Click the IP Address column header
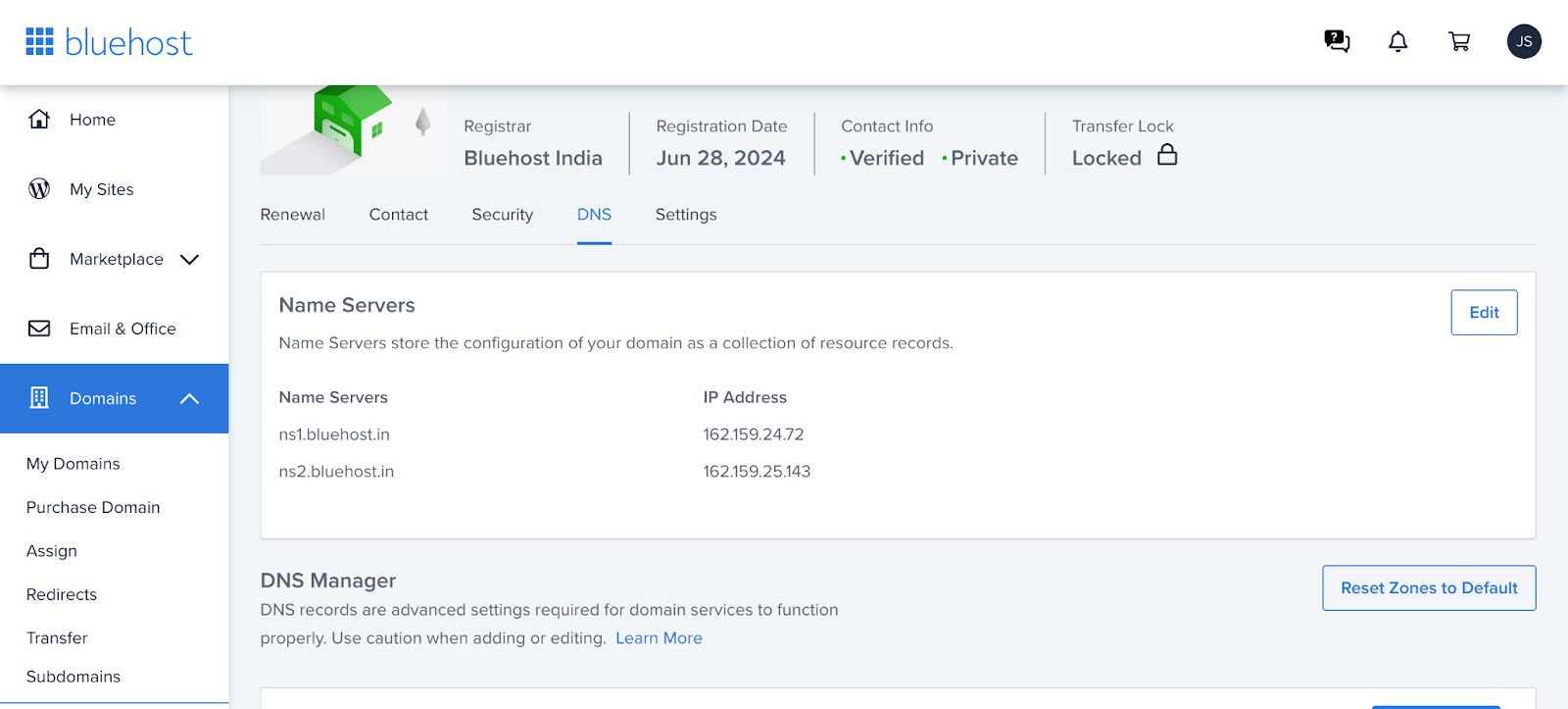 pyautogui.click(x=745, y=397)
